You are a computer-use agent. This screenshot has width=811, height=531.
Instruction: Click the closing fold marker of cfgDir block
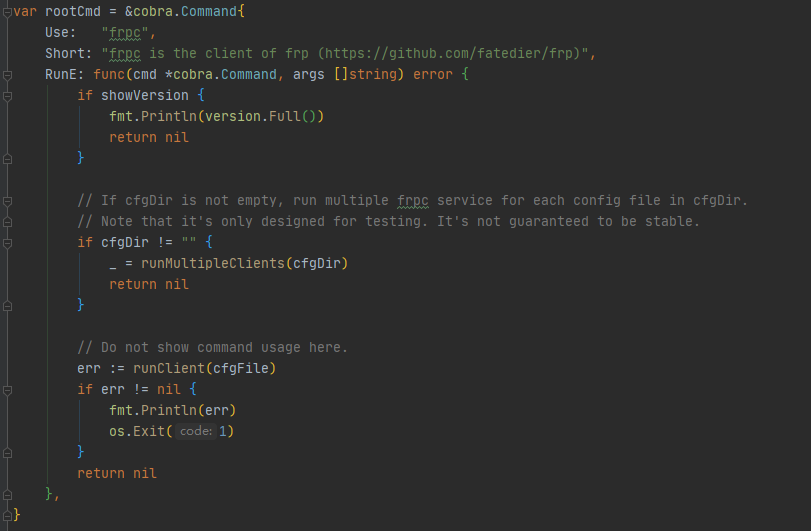(x=7, y=305)
